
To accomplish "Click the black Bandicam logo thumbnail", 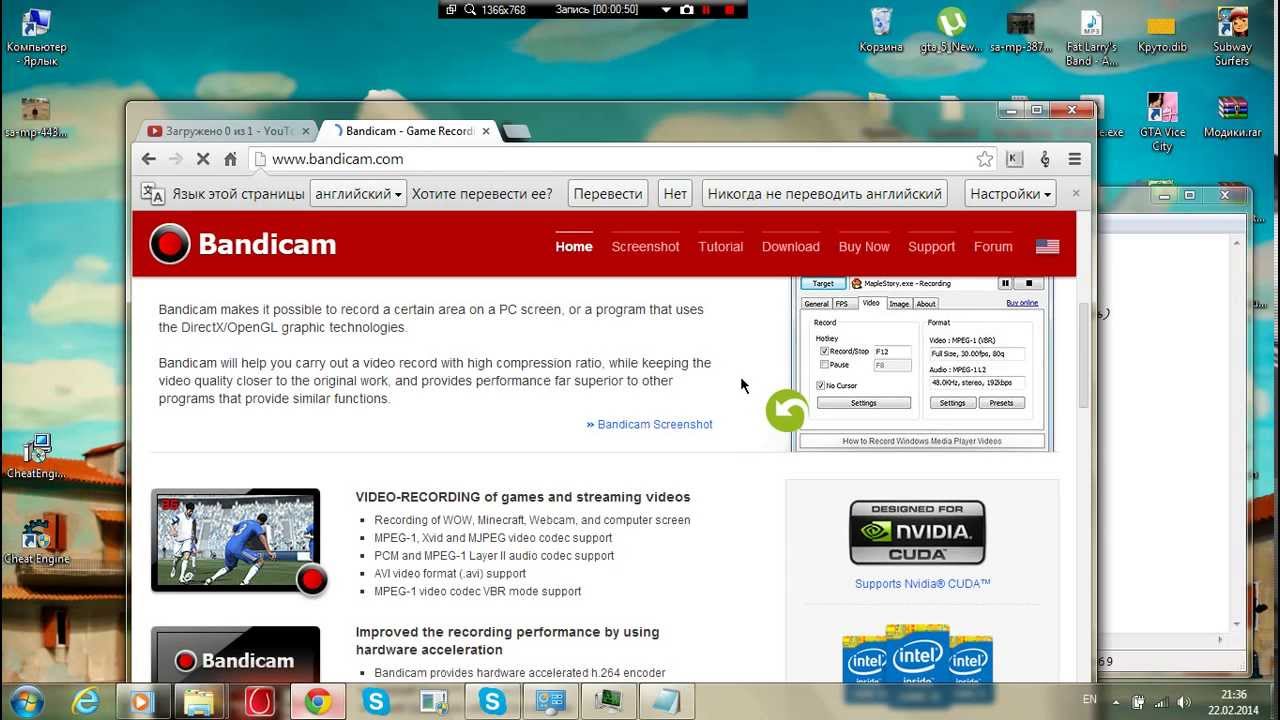I will [236, 655].
